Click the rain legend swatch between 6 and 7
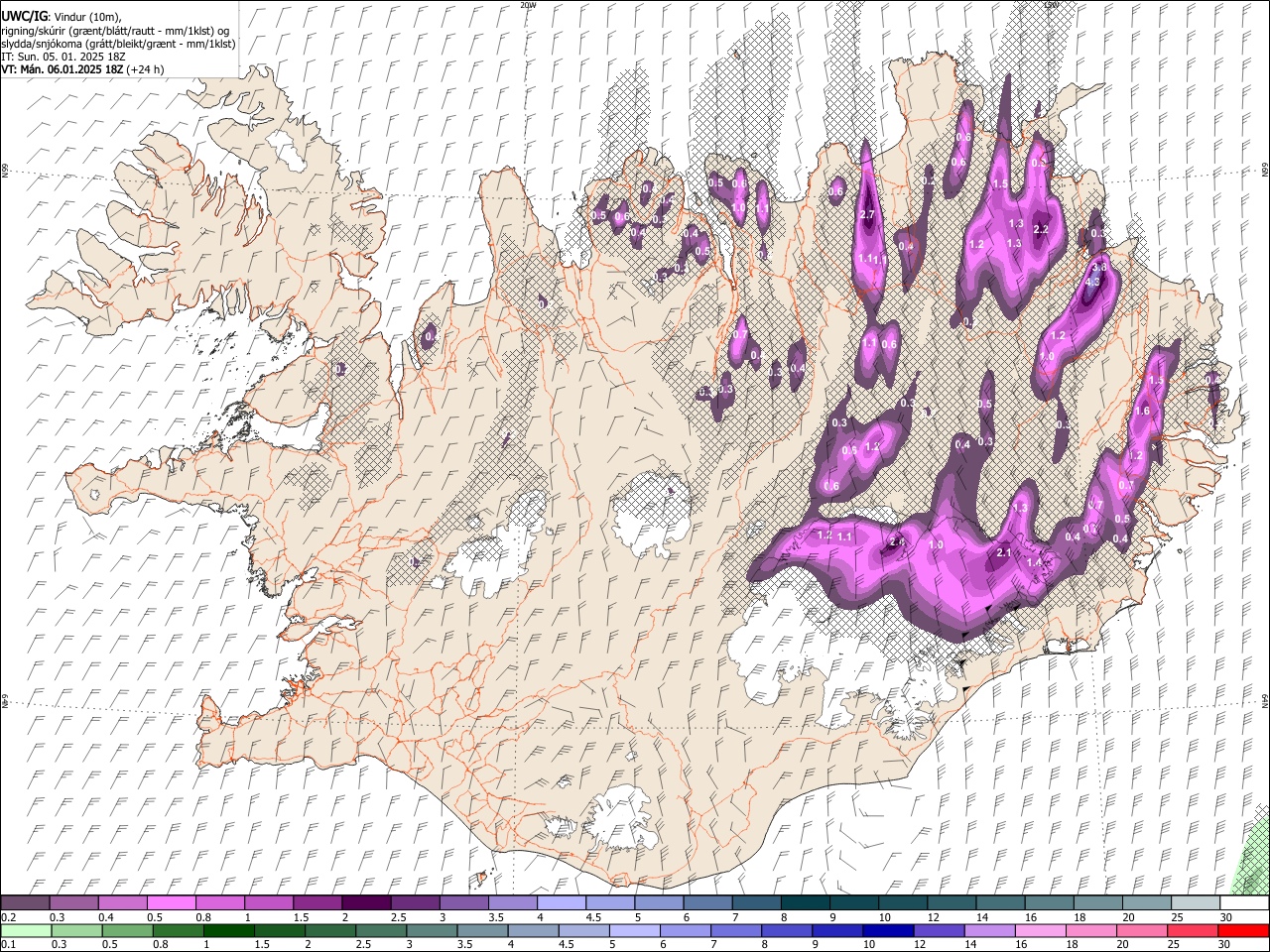Viewport: 1270px width, 952px height. point(686,930)
